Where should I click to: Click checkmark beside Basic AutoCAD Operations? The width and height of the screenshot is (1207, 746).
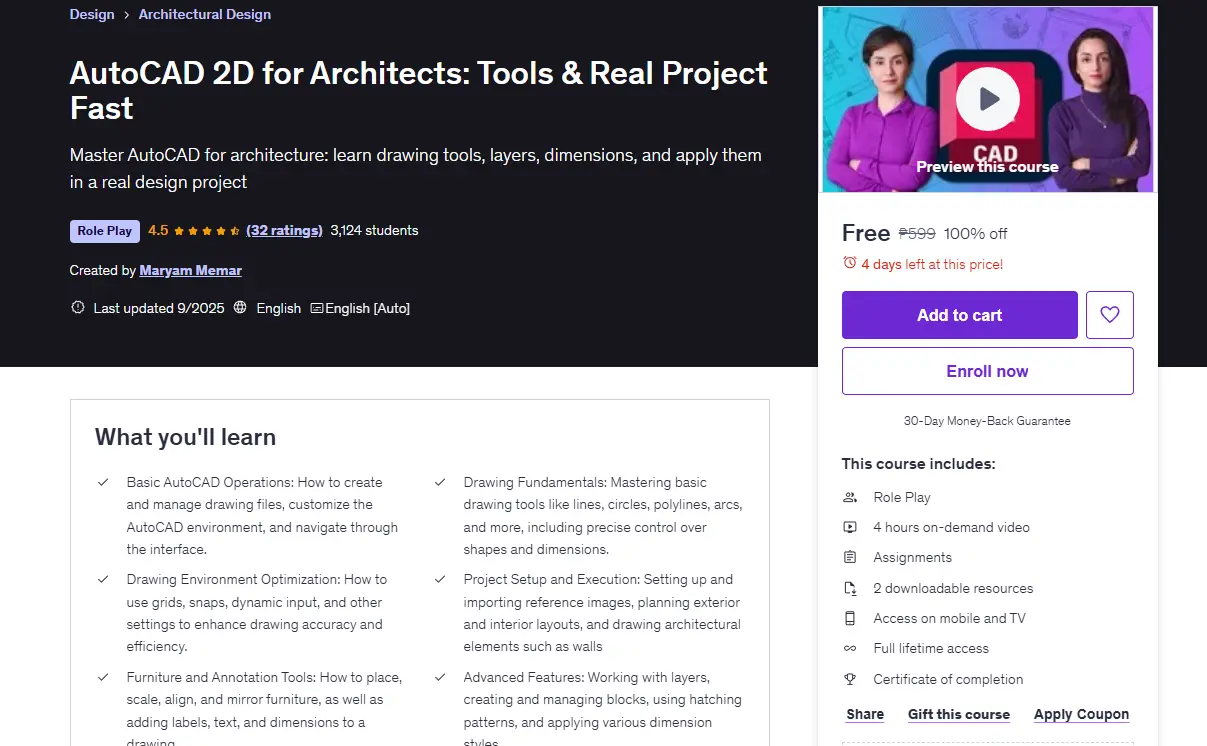point(103,482)
